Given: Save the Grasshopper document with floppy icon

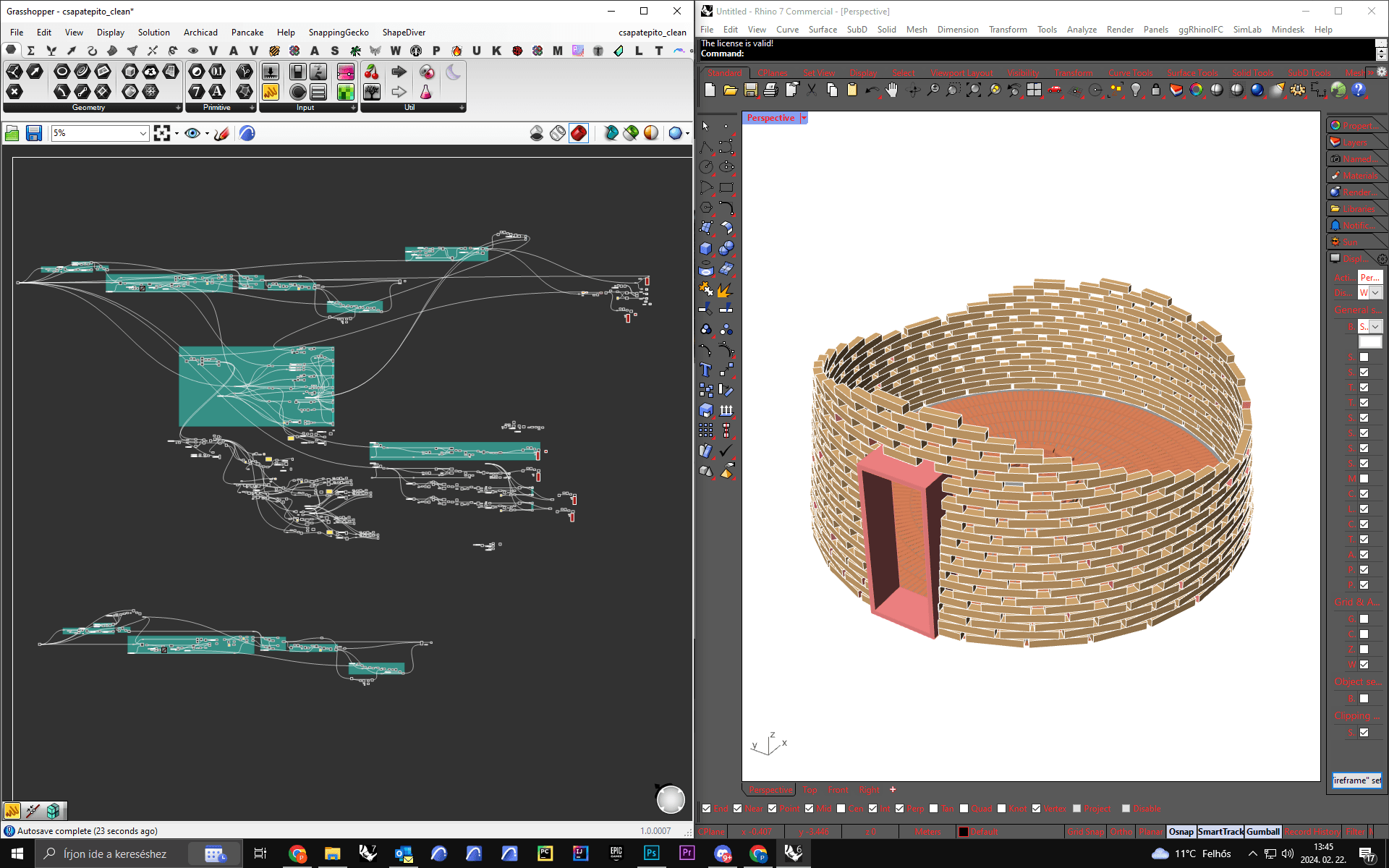Looking at the screenshot, I should (33, 133).
